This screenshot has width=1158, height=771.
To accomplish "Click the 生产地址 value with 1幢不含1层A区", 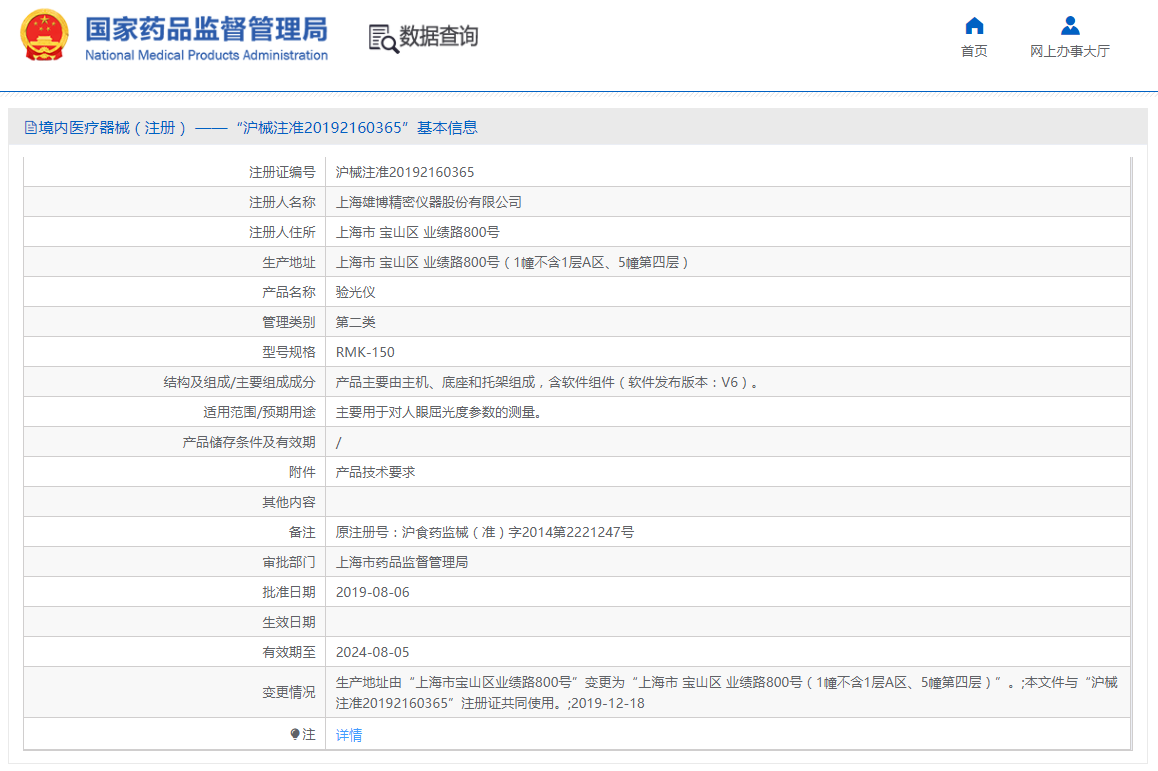I will [512, 262].
